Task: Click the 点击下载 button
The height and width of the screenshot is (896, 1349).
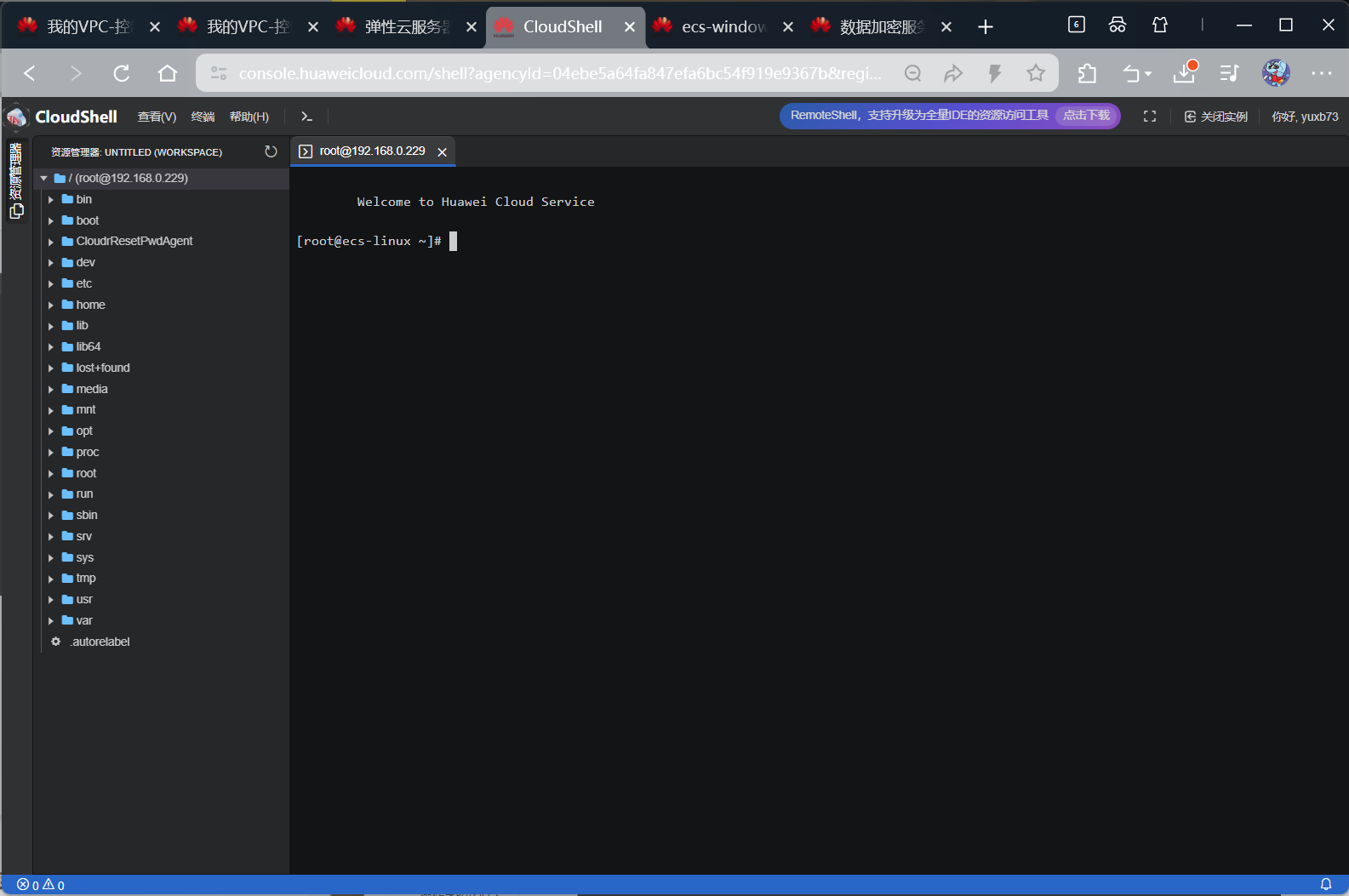Action: tap(1086, 116)
